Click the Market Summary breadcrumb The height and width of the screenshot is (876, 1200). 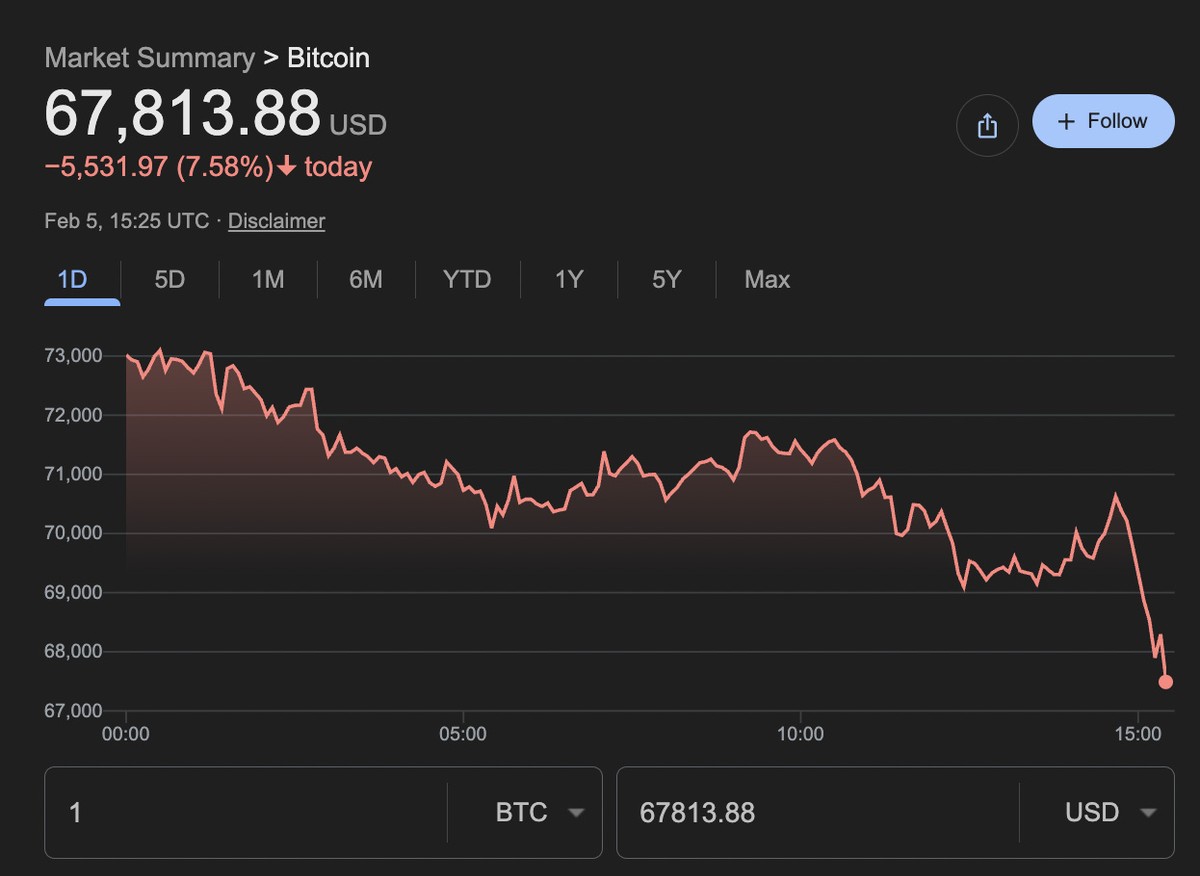coord(149,58)
